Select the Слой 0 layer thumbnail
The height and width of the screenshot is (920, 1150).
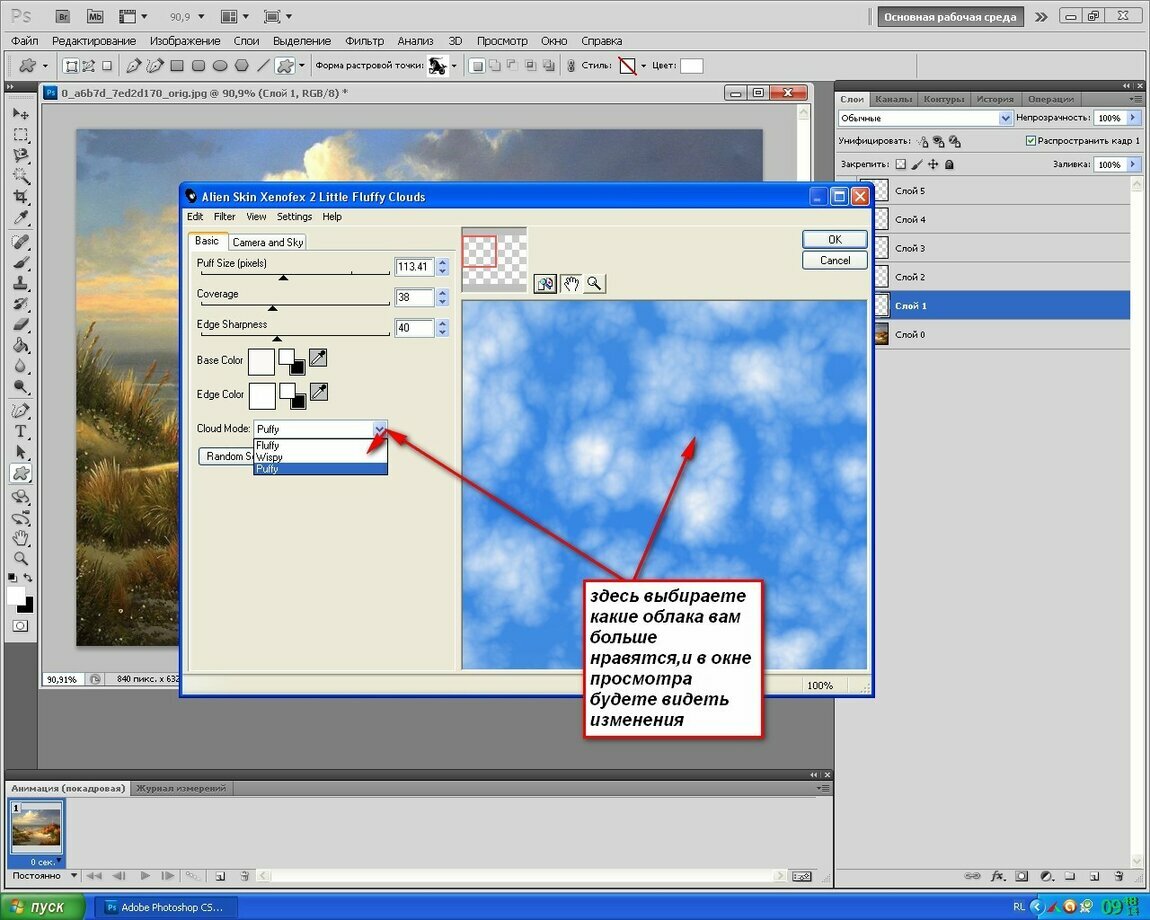coord(880,335)
